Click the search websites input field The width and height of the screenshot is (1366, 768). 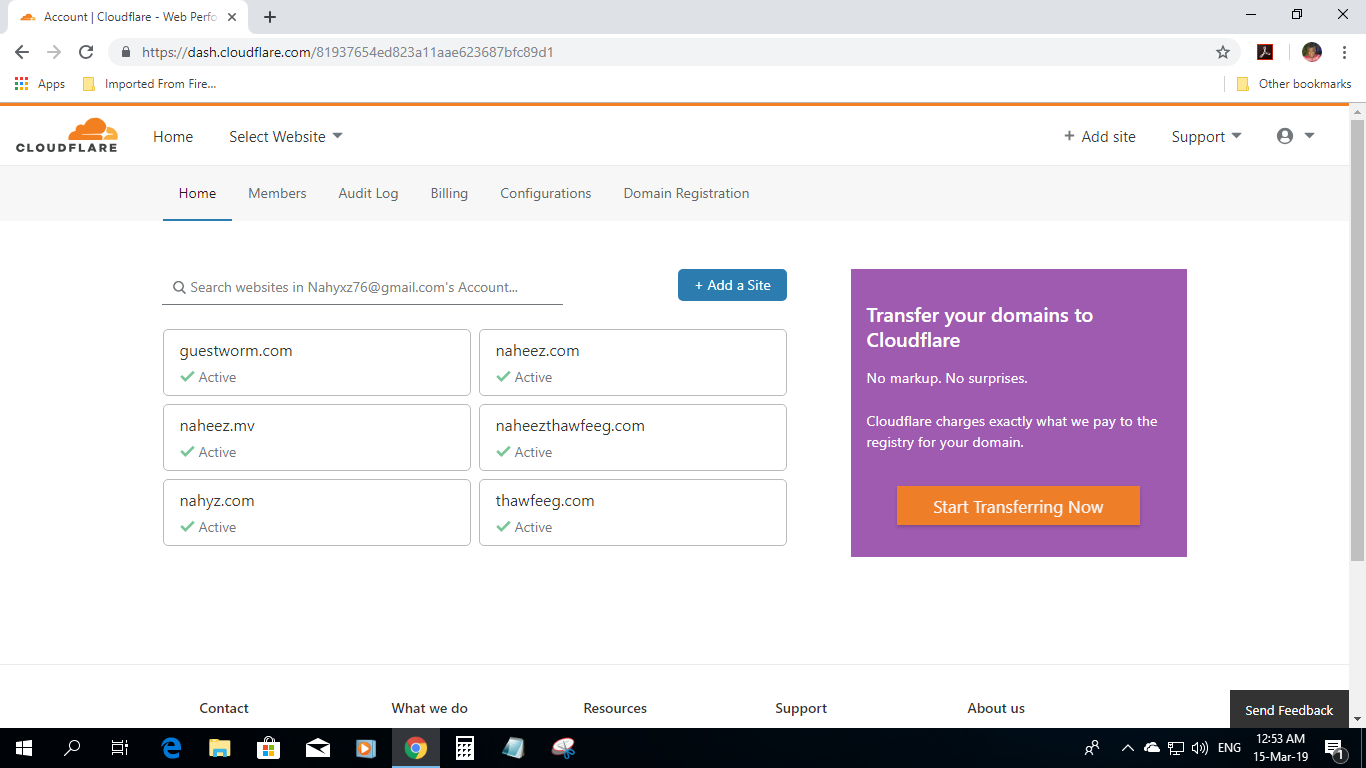(x=362, y=287)
